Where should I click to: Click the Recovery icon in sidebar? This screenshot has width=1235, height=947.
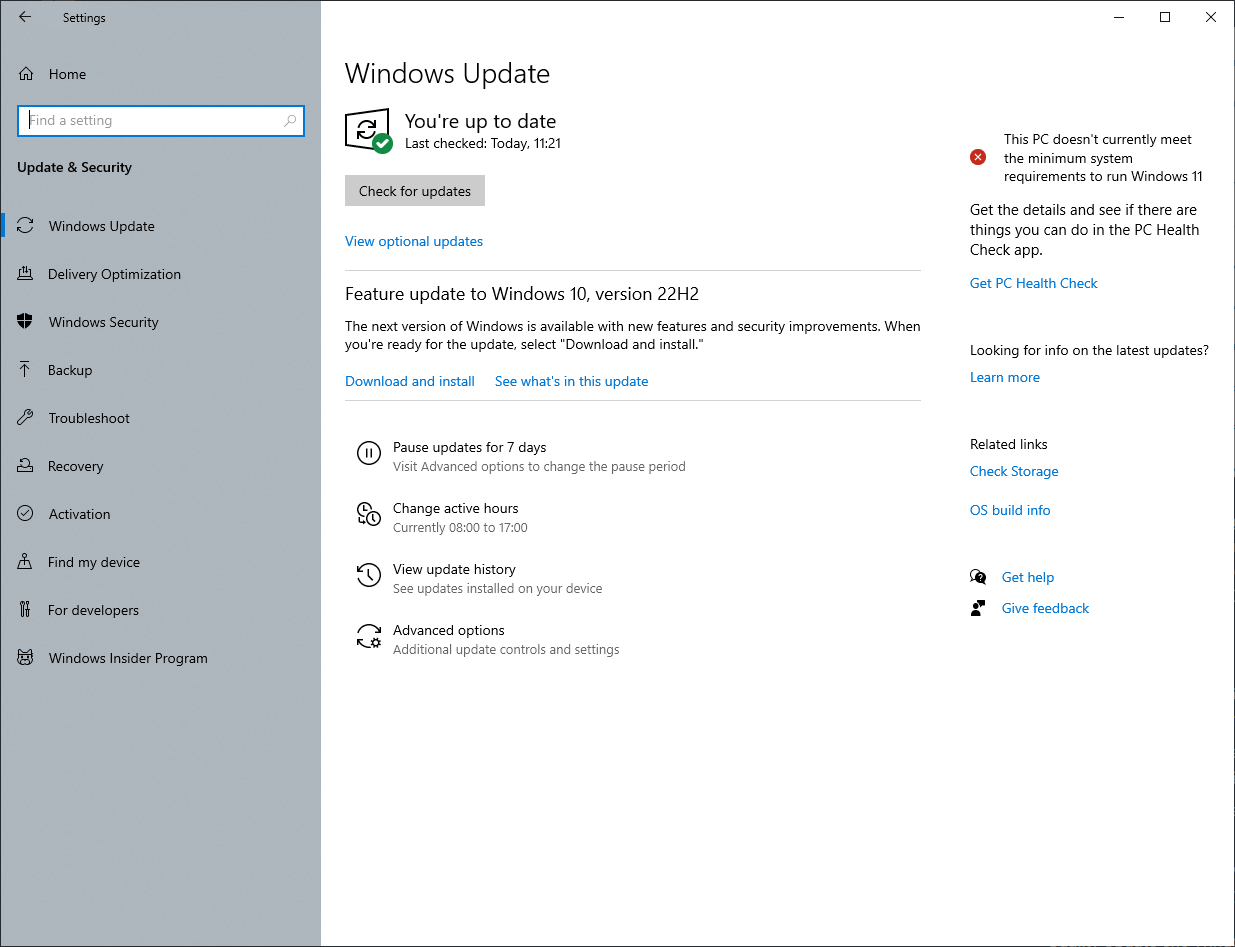[26, 466]
